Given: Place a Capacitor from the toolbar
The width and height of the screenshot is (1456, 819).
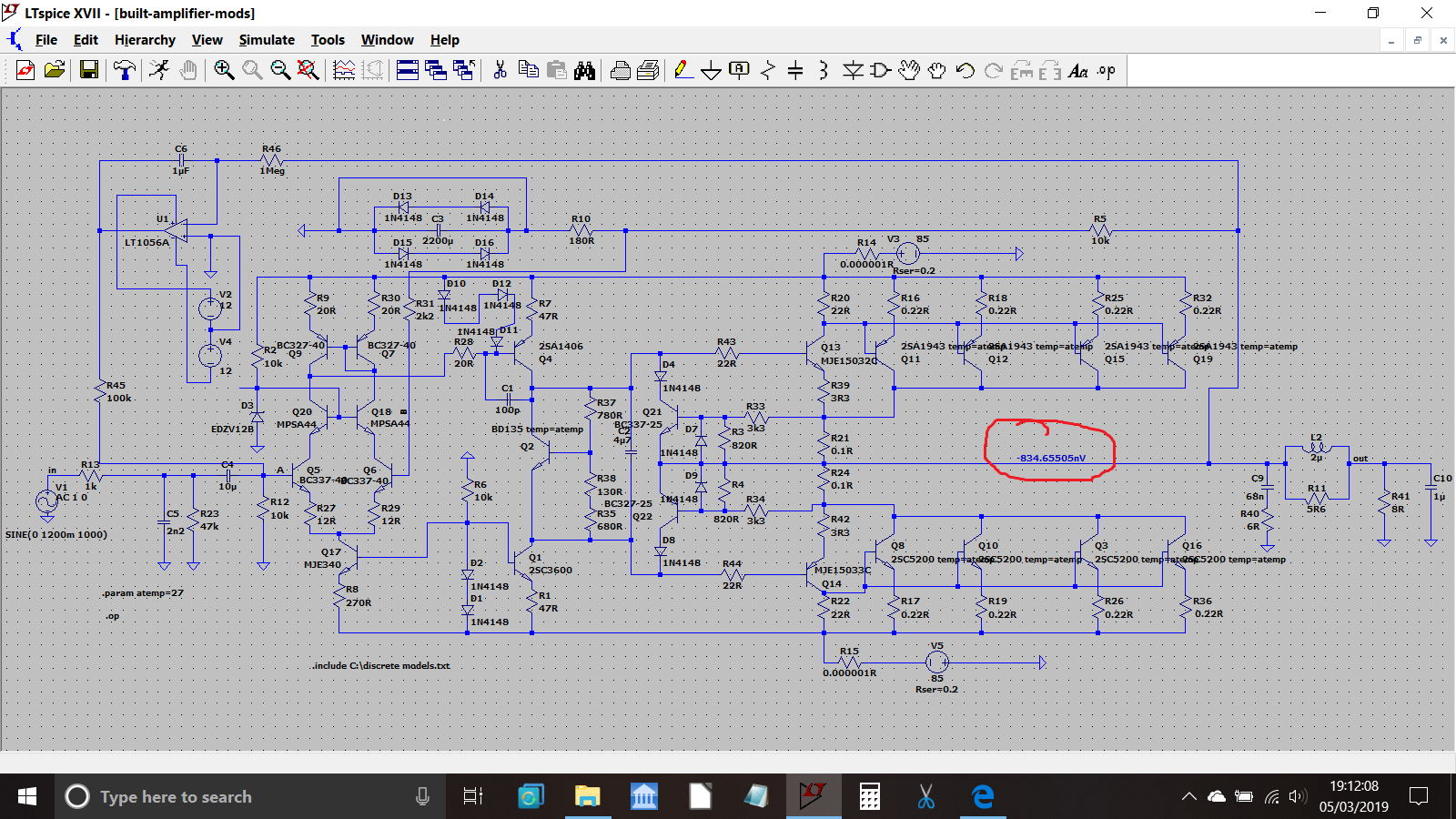Looking at the screenshot, I should (795, 70).
